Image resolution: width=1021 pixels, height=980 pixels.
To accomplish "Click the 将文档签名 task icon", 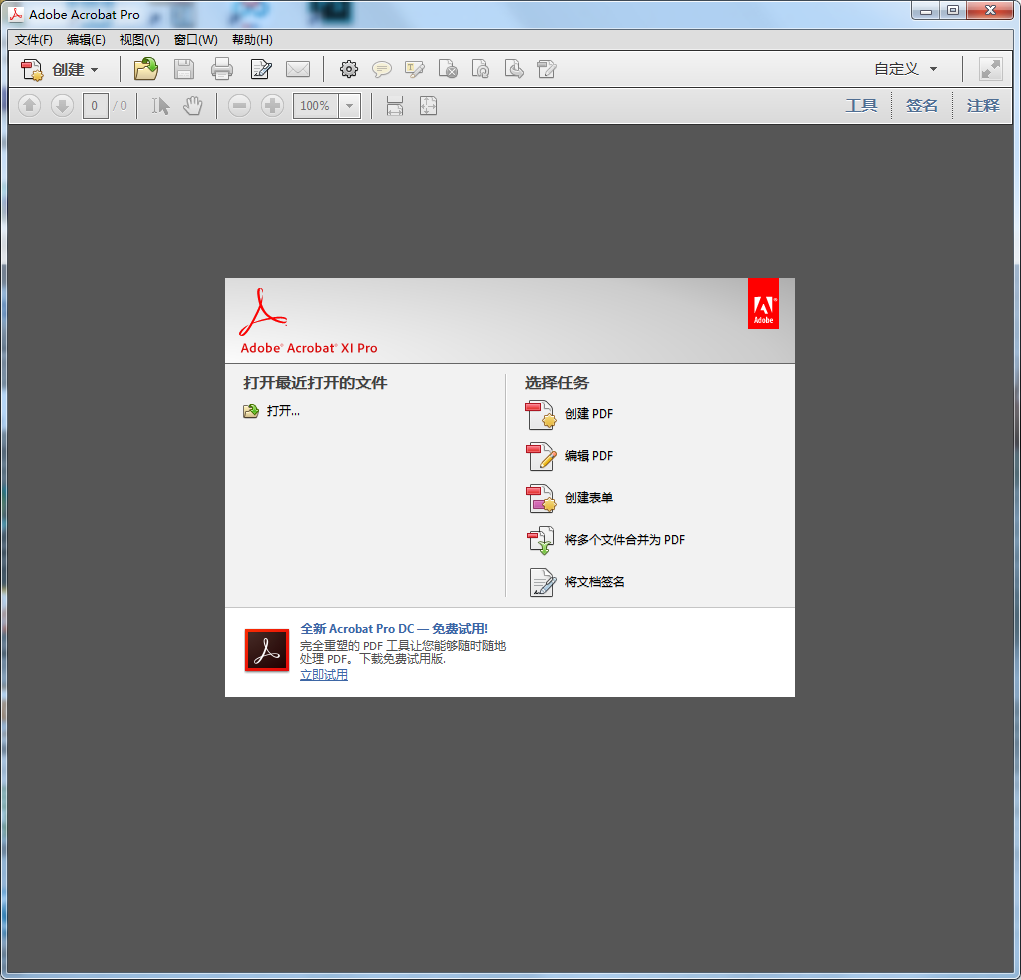I will tap(540, 582).
